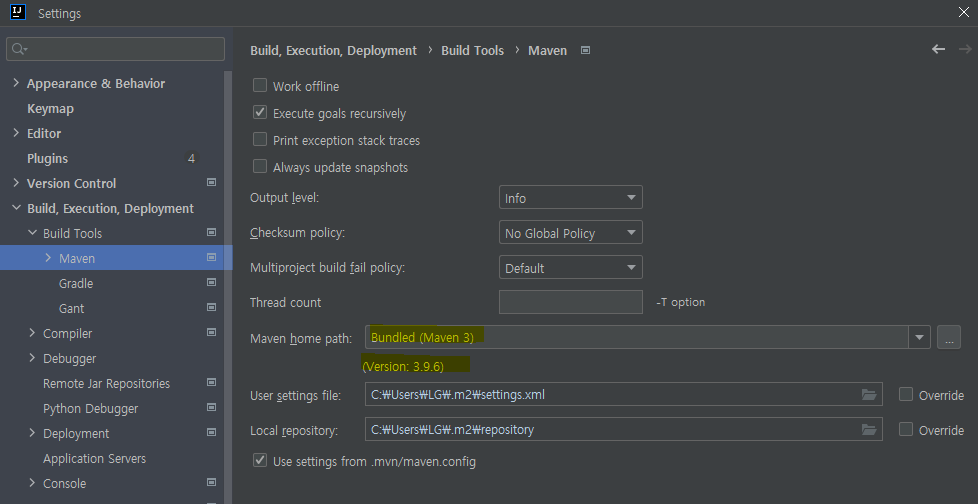The image size is (978, 504).
Task: Open Application Servers settings
Action: click(x=94, y=458)
